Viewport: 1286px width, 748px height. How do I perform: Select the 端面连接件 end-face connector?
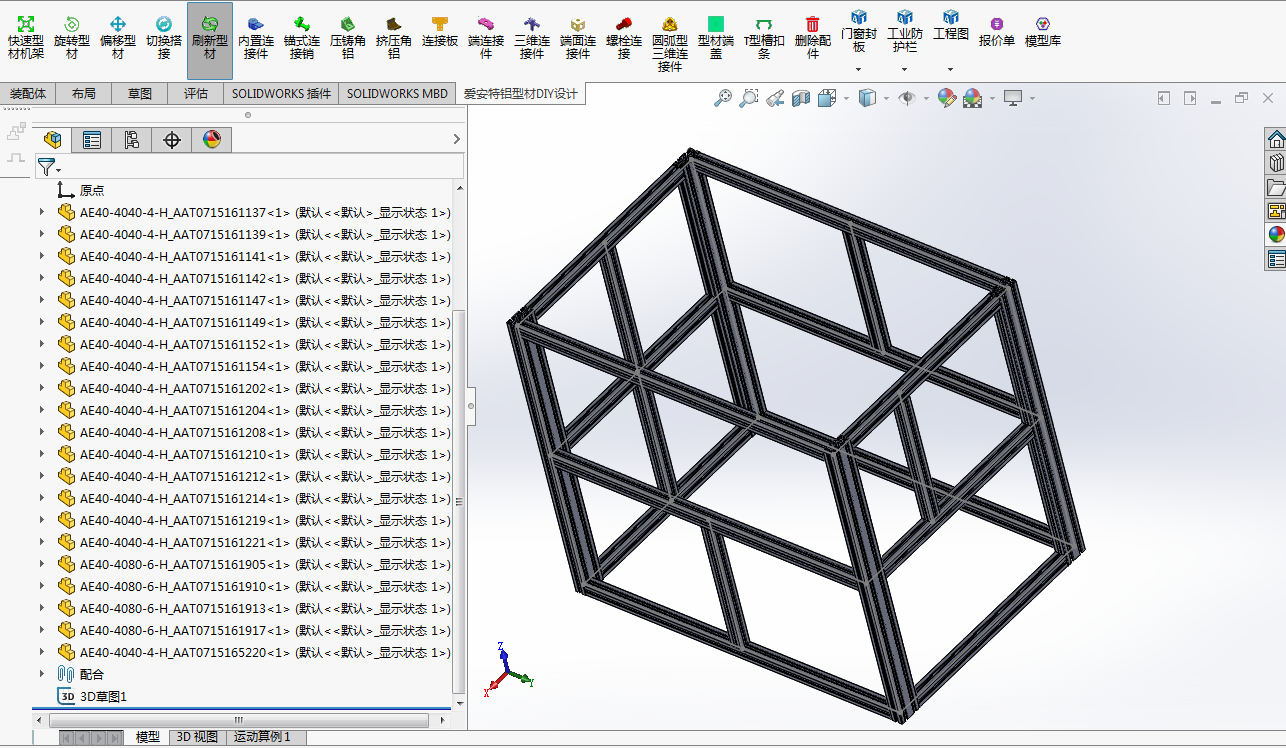tap(578, 38)
